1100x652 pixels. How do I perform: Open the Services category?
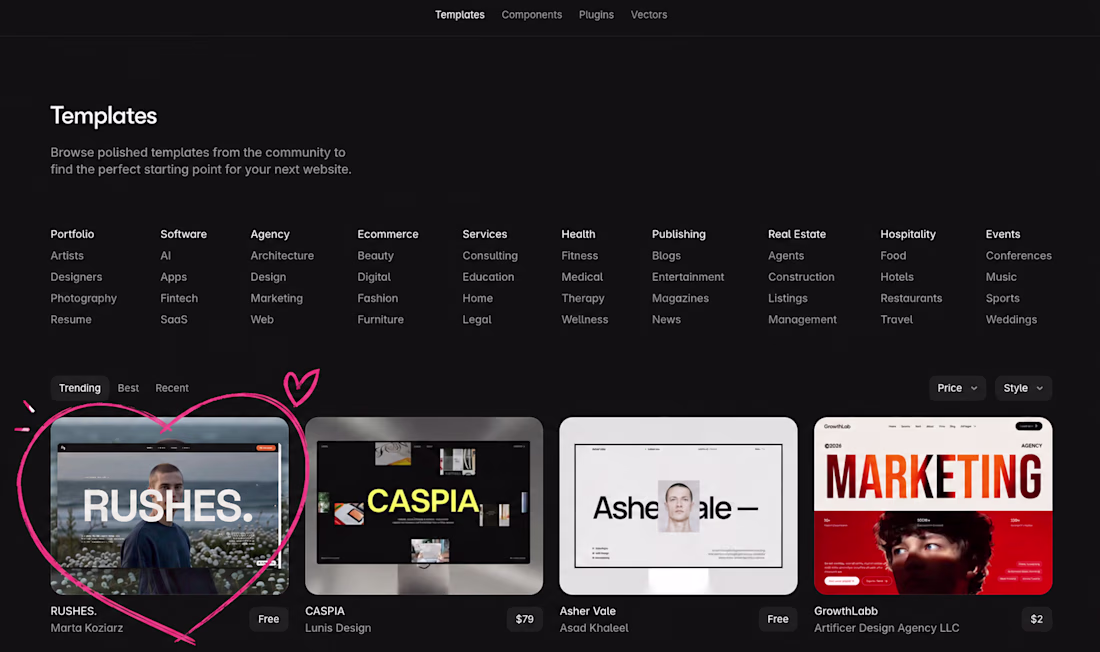click(x=485, y=234)
